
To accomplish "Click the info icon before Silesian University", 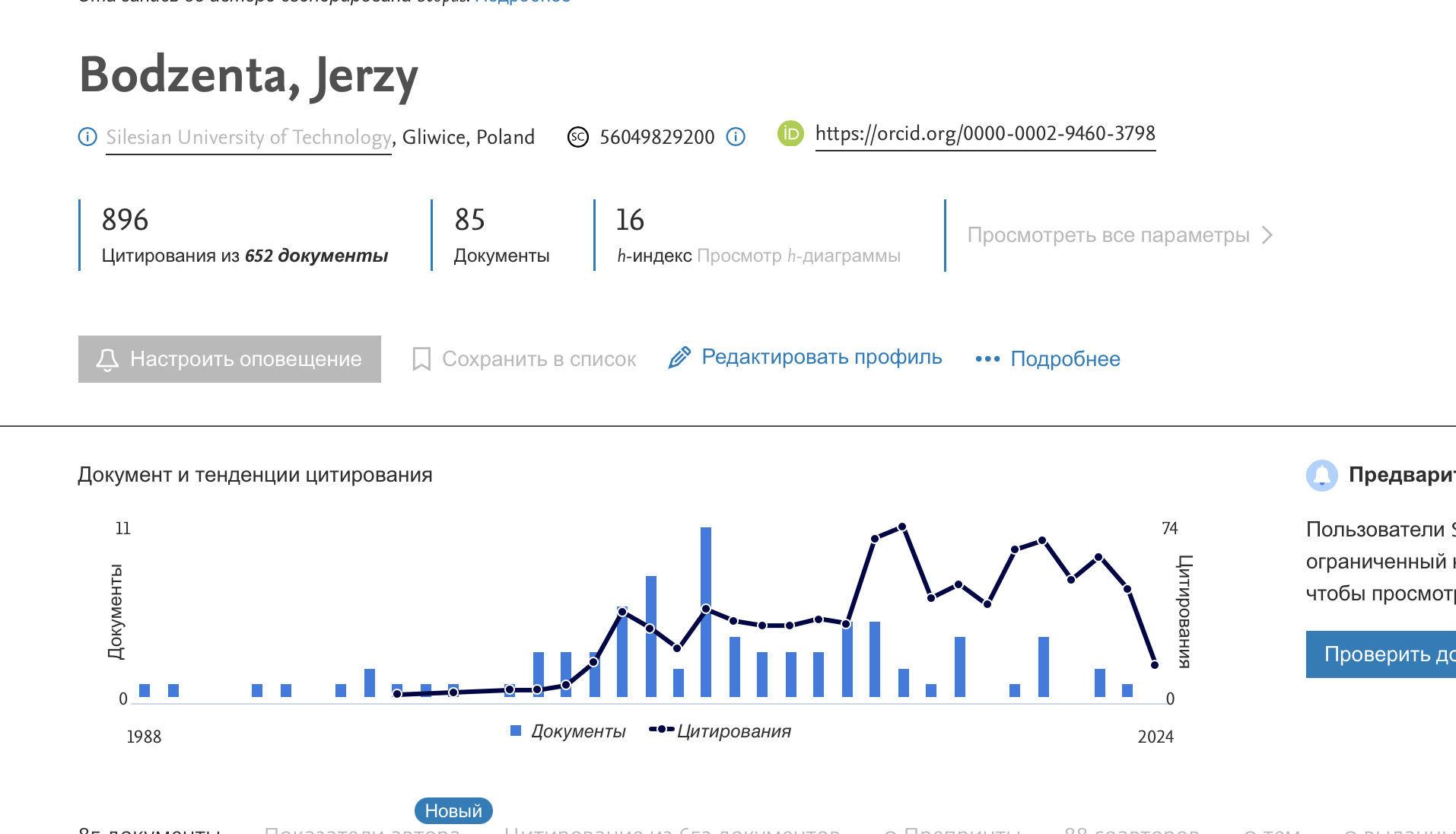I will click(x=87, y=137).
